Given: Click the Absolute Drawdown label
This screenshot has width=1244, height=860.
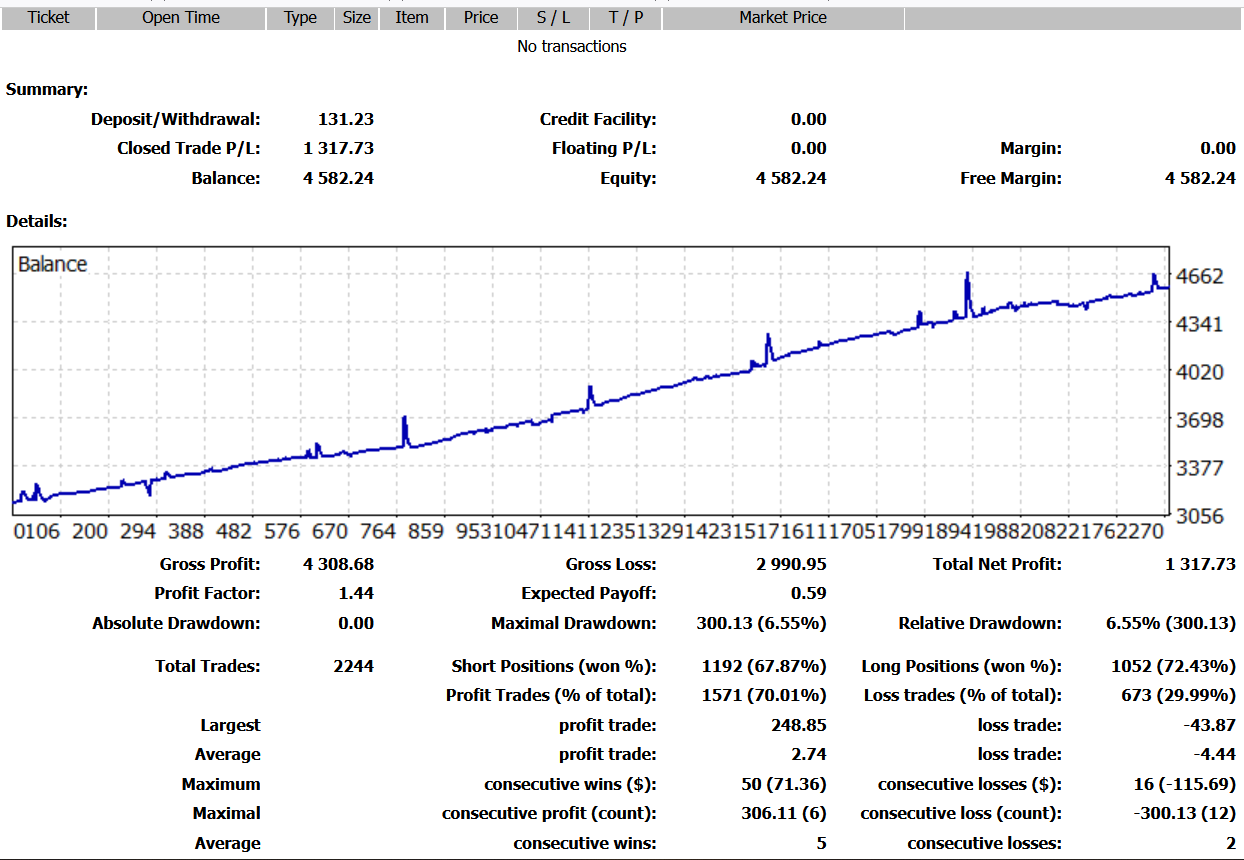Looking at the screenshot, I should tap(176, 624).
